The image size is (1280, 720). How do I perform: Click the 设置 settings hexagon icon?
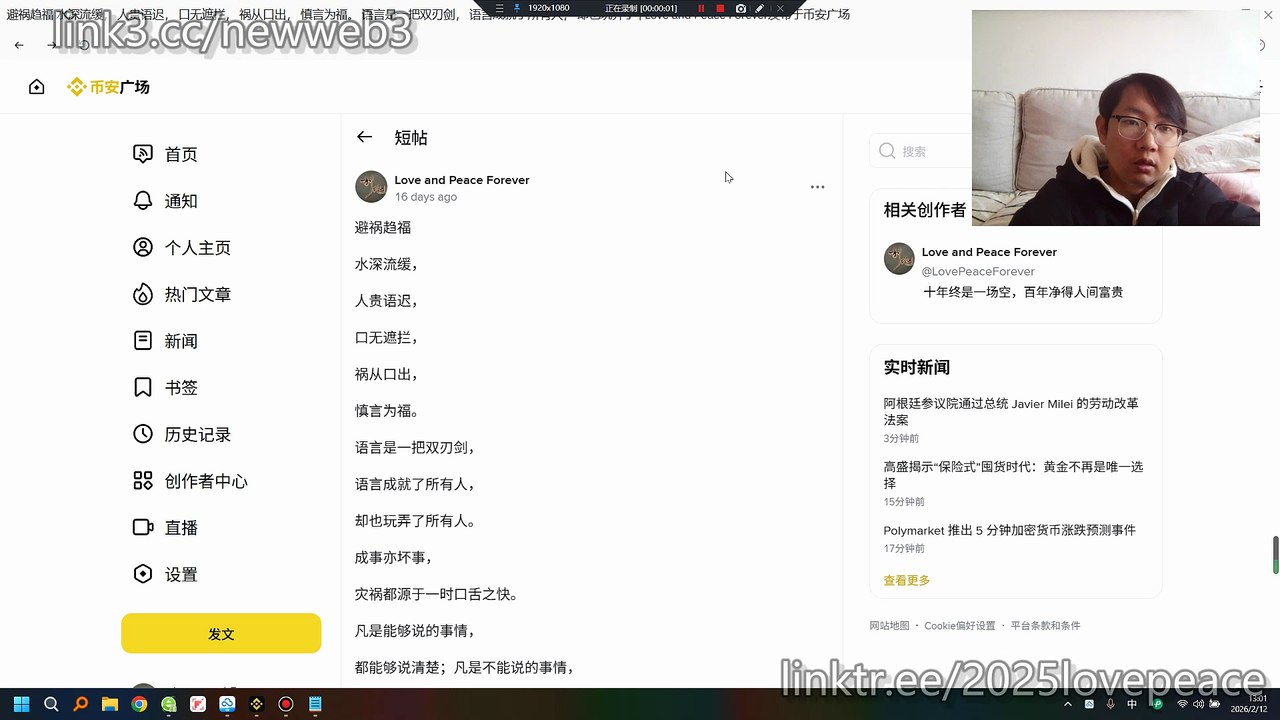coord(143,574)
